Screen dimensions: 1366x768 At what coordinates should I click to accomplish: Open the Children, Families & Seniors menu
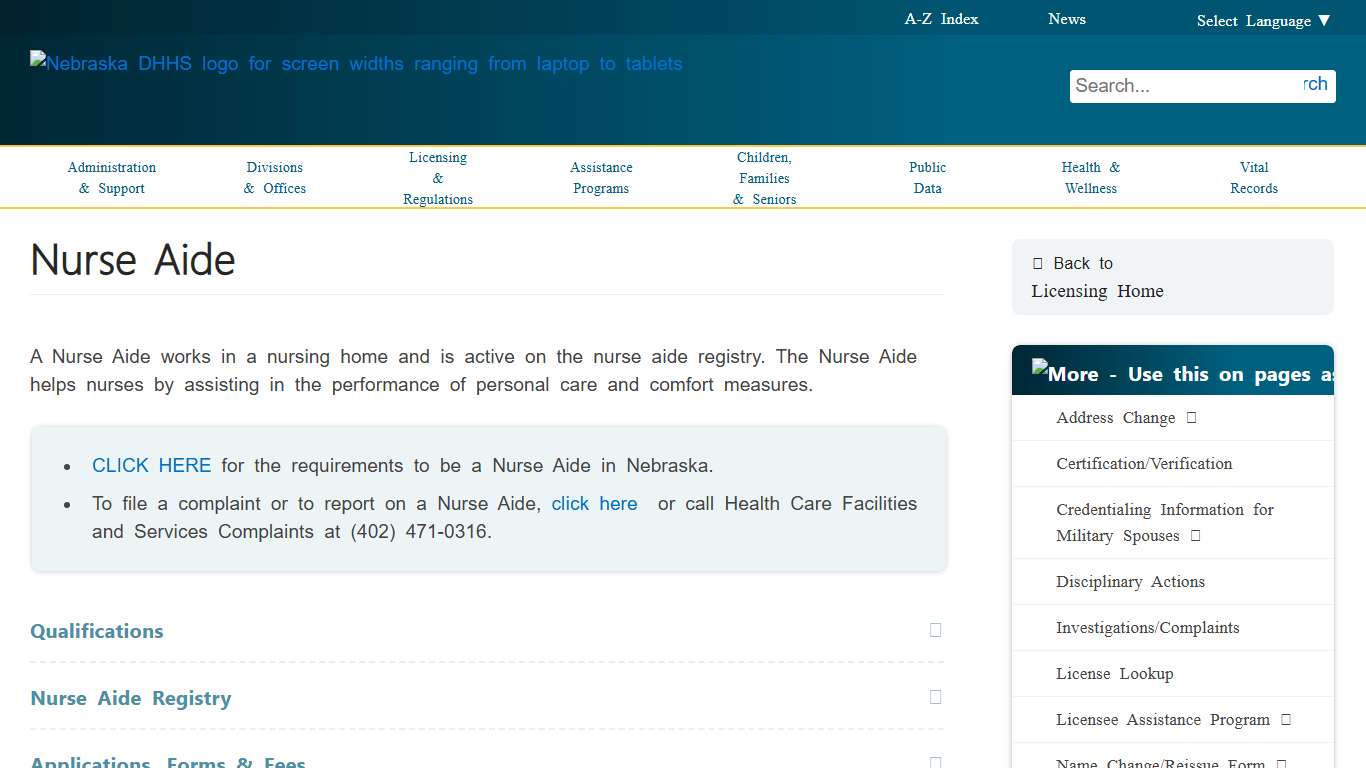coord(764,178)
